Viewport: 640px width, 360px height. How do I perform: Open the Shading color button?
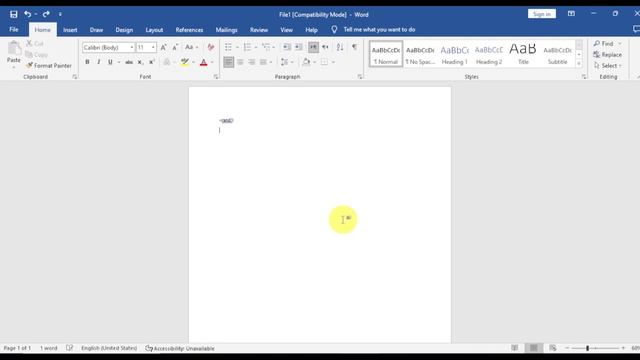[x=306, y=62]
